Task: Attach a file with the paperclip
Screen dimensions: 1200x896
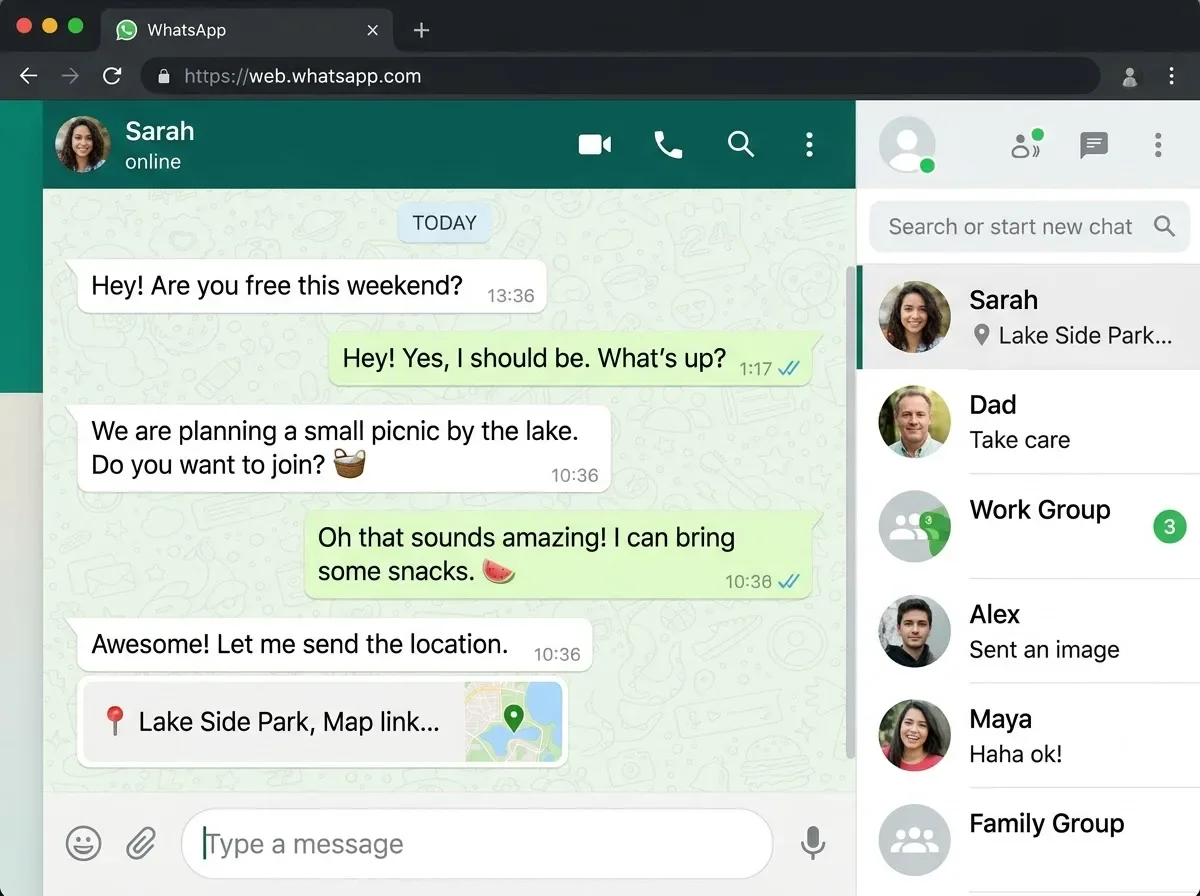Action: click(141, 844)
